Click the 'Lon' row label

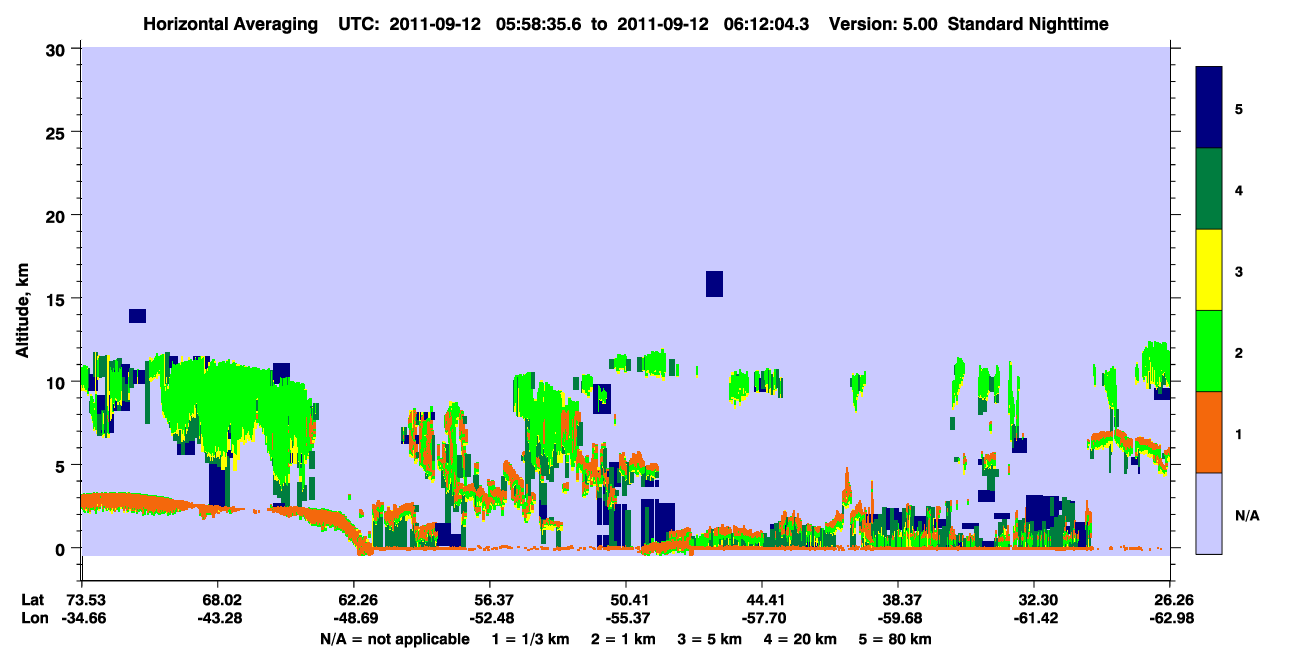[33, 619]
